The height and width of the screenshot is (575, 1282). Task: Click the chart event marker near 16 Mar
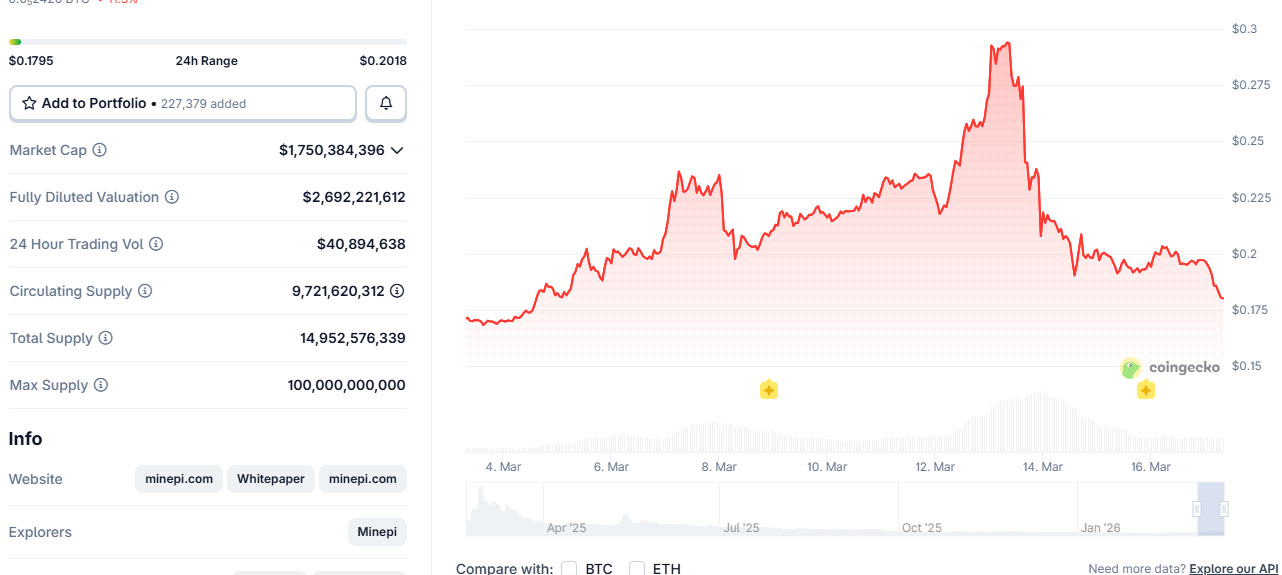1146,389
